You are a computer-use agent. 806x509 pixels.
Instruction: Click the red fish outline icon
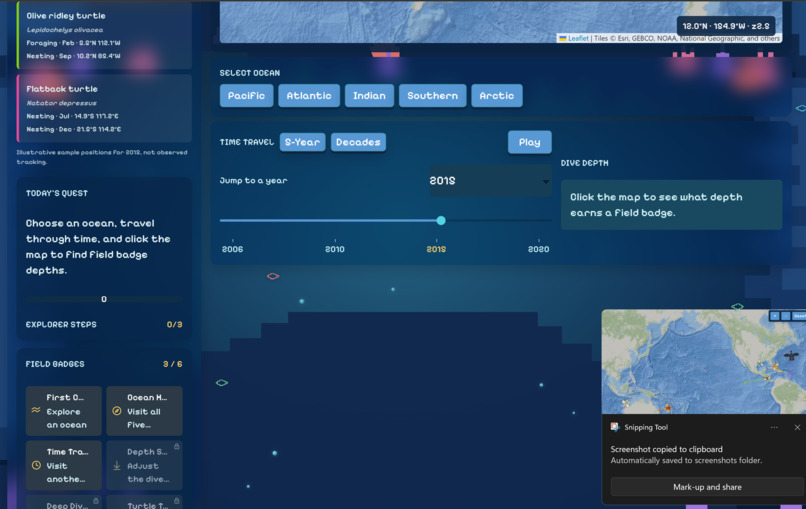click(273, 277)
